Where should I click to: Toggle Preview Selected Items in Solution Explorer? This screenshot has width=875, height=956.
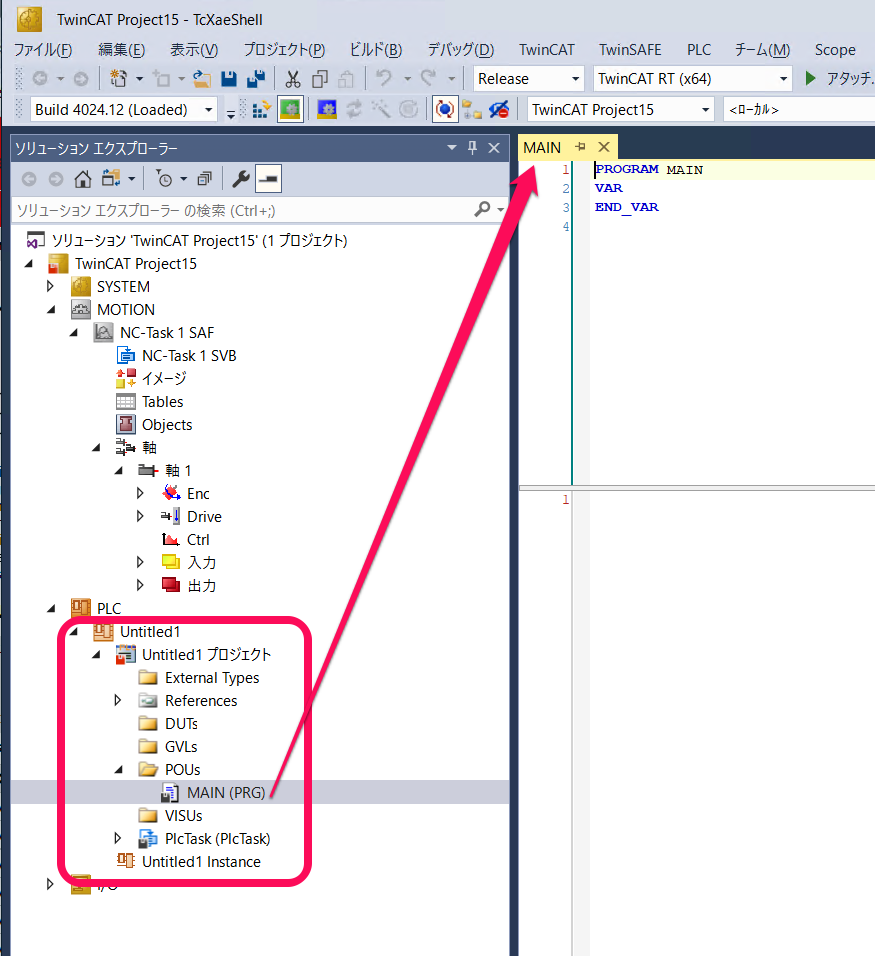[x=268, y=179]
